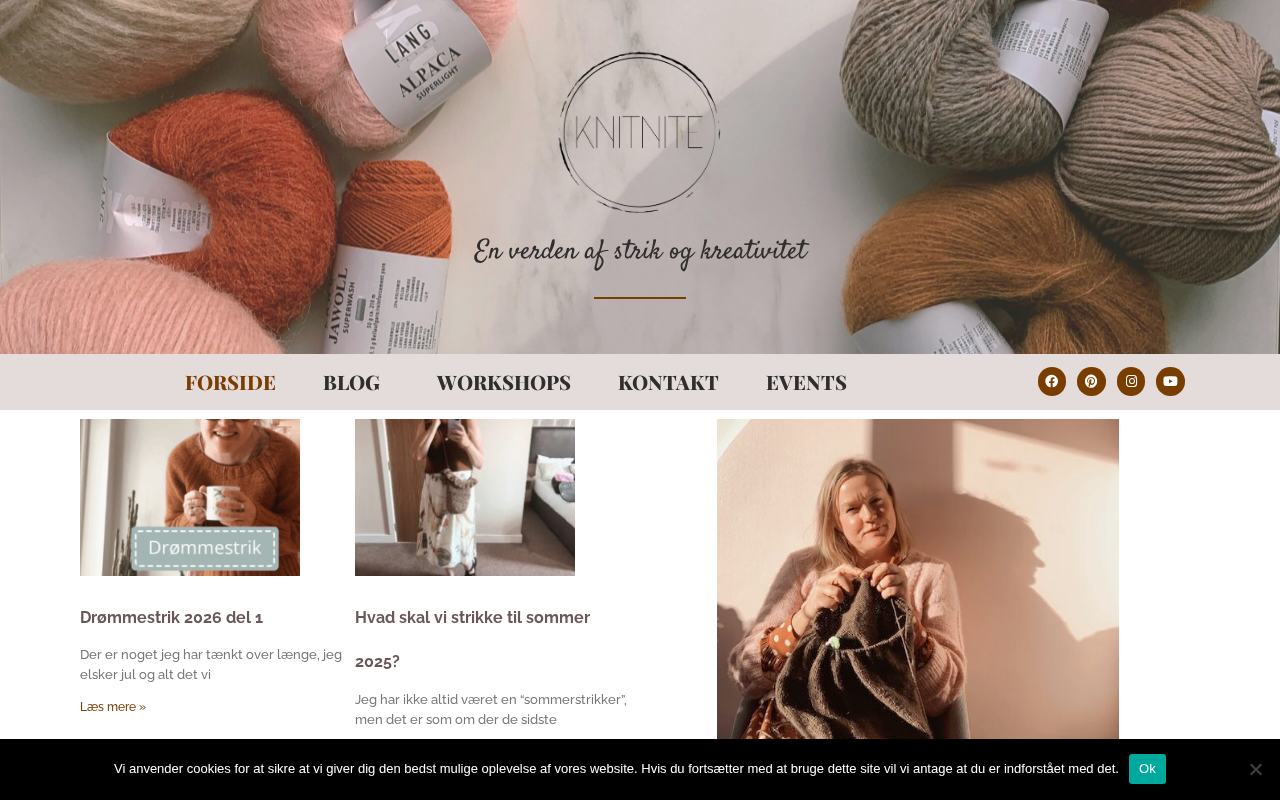
Task: Open the Kontakt menu item
Action: (668, 382)
